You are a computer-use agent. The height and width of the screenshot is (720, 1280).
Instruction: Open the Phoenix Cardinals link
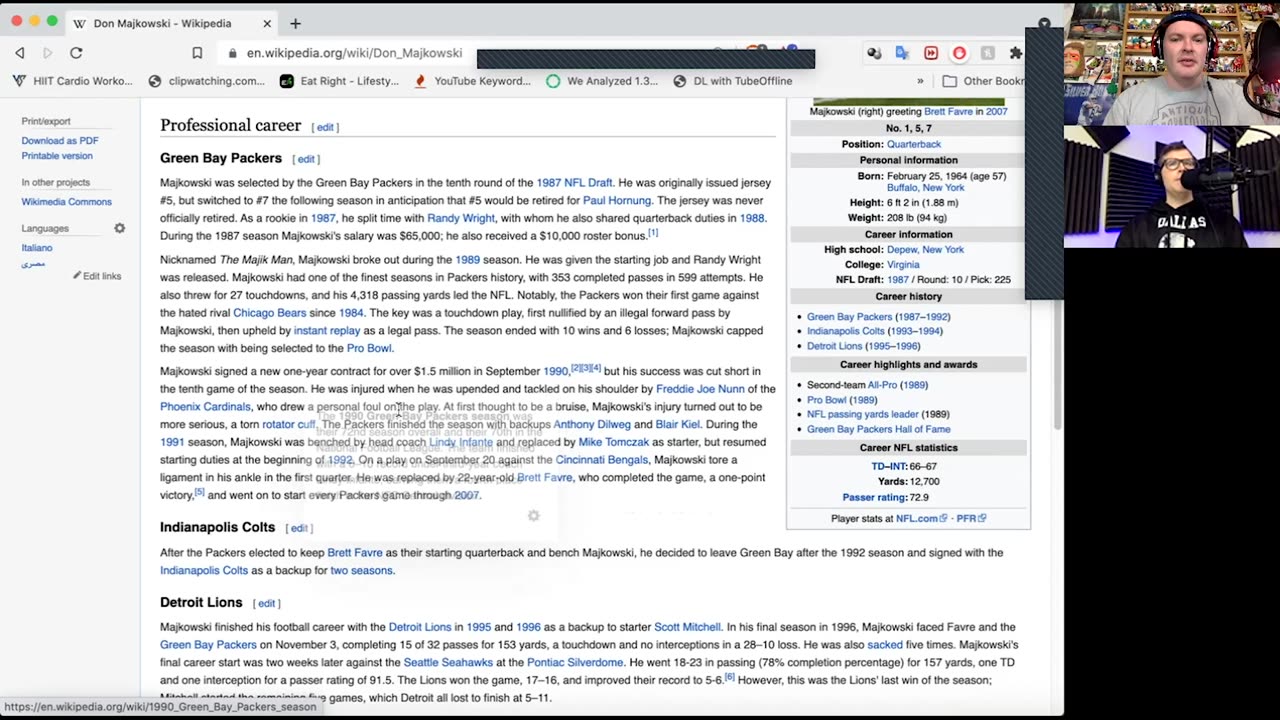click(x=205, y=407)
